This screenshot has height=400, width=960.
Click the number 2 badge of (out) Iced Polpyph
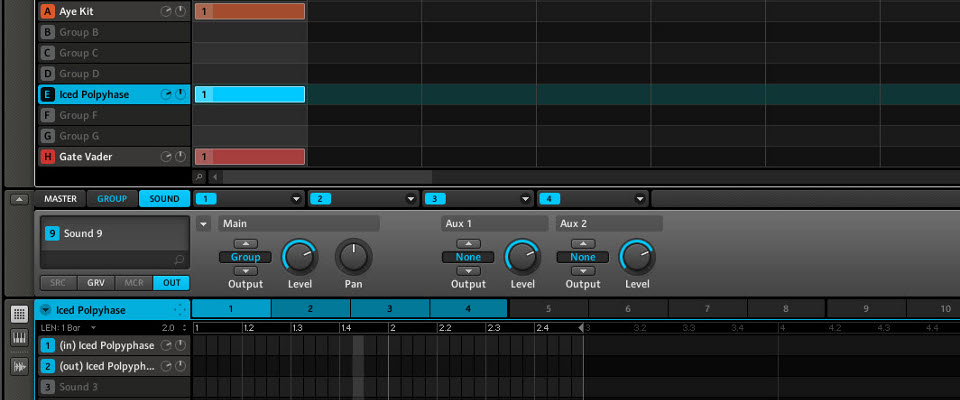[x=48, y=366]
